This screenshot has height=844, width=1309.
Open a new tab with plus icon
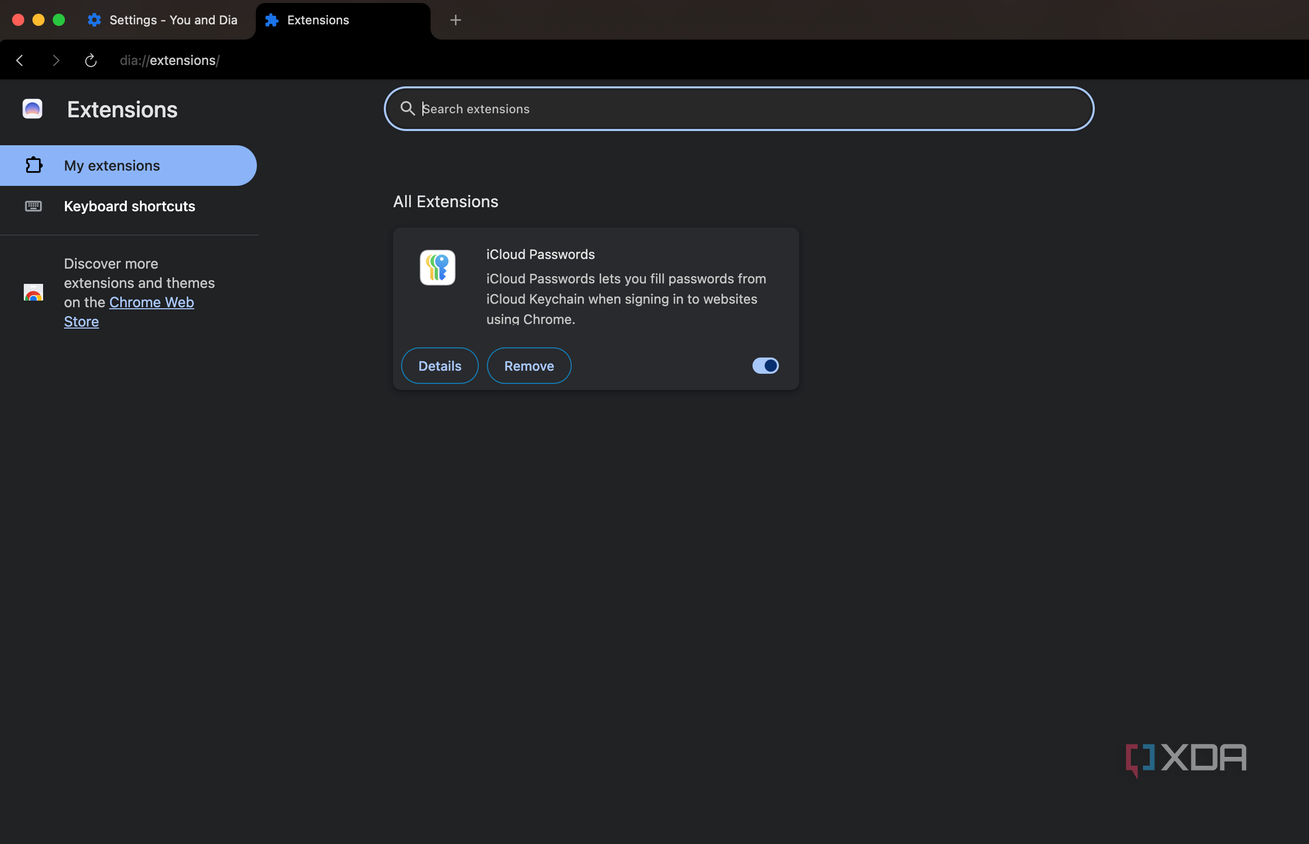point(455,20)
